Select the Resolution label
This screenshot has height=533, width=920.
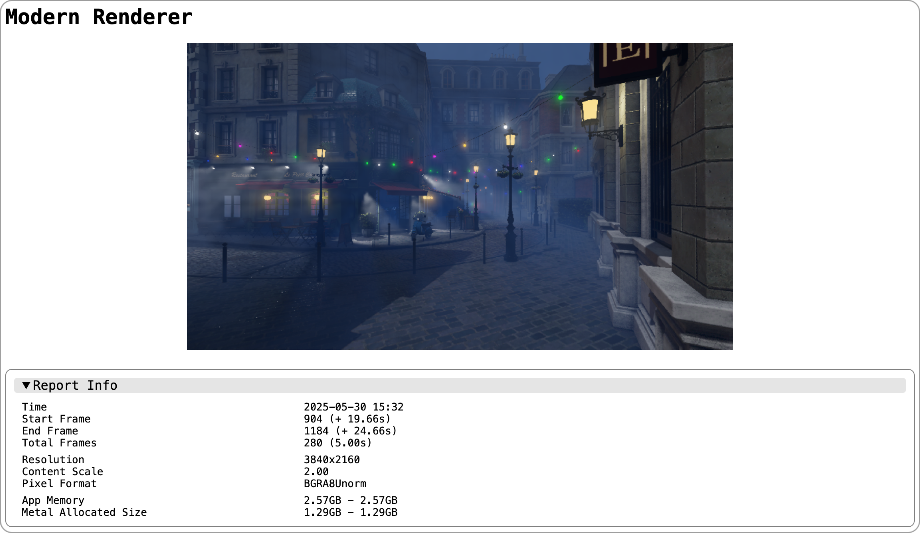tap(53, 460)
